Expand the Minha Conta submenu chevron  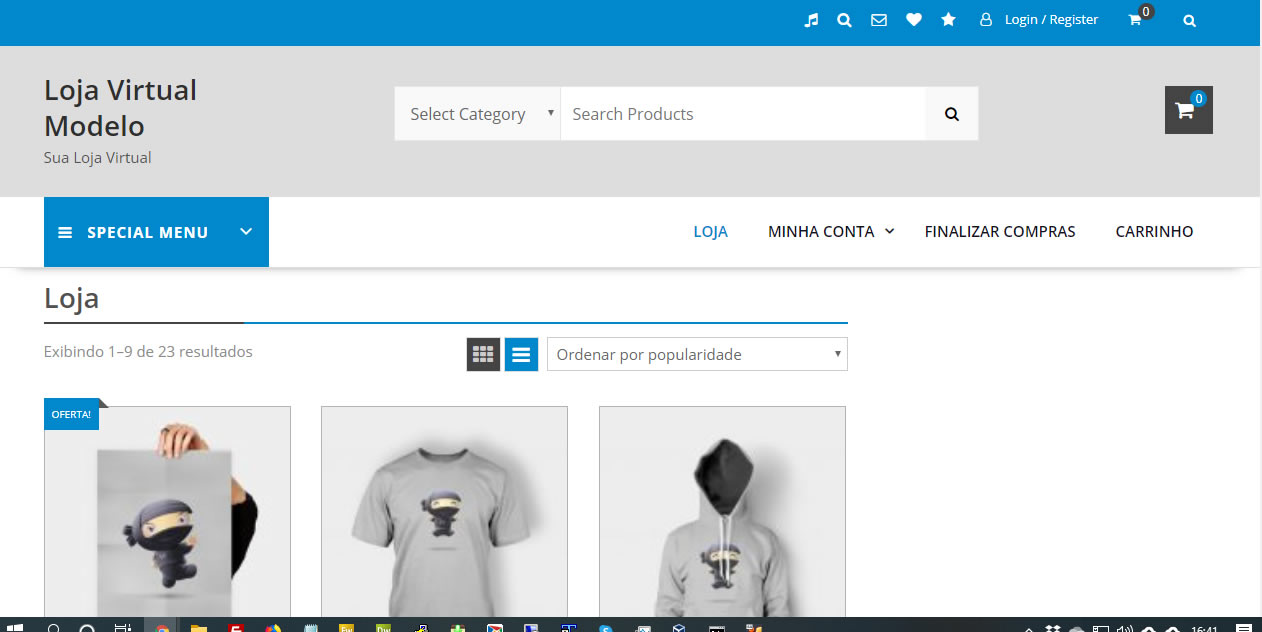pyautogui.click(x=890, y=232)
